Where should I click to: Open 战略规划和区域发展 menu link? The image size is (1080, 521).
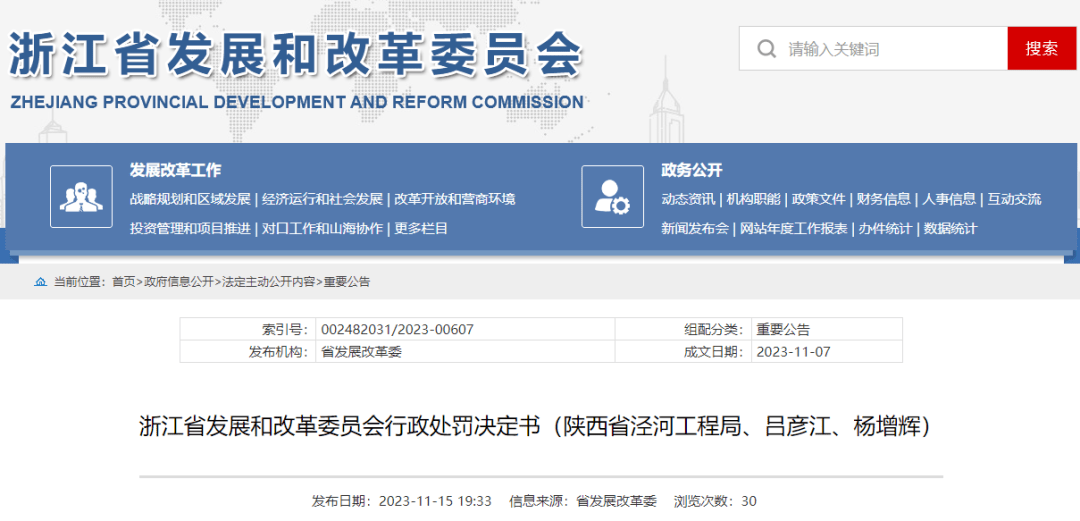(x=190, y=199)
